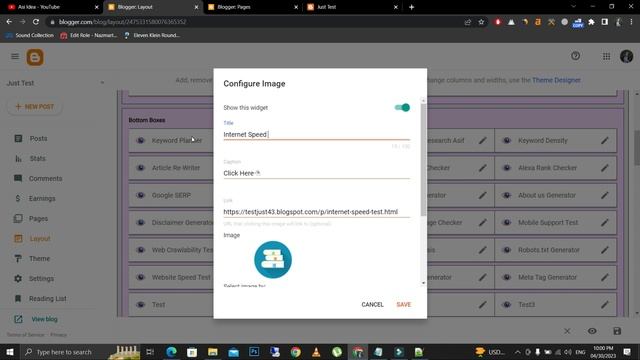Open the Windows Start menu
This screenshot has width=640, height=360.
tap(10, 352)
